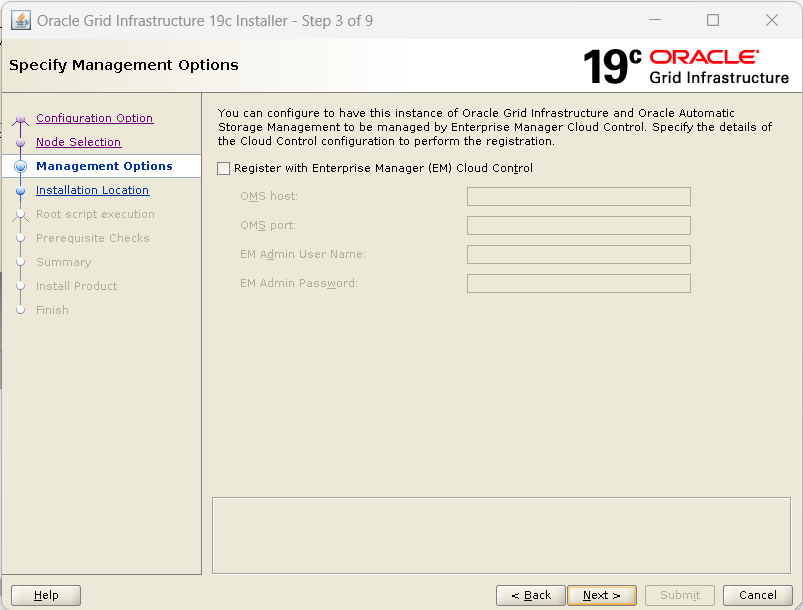The image size is (803, 610).
Task: Click the OMS host input field
Action: [579, 197]
